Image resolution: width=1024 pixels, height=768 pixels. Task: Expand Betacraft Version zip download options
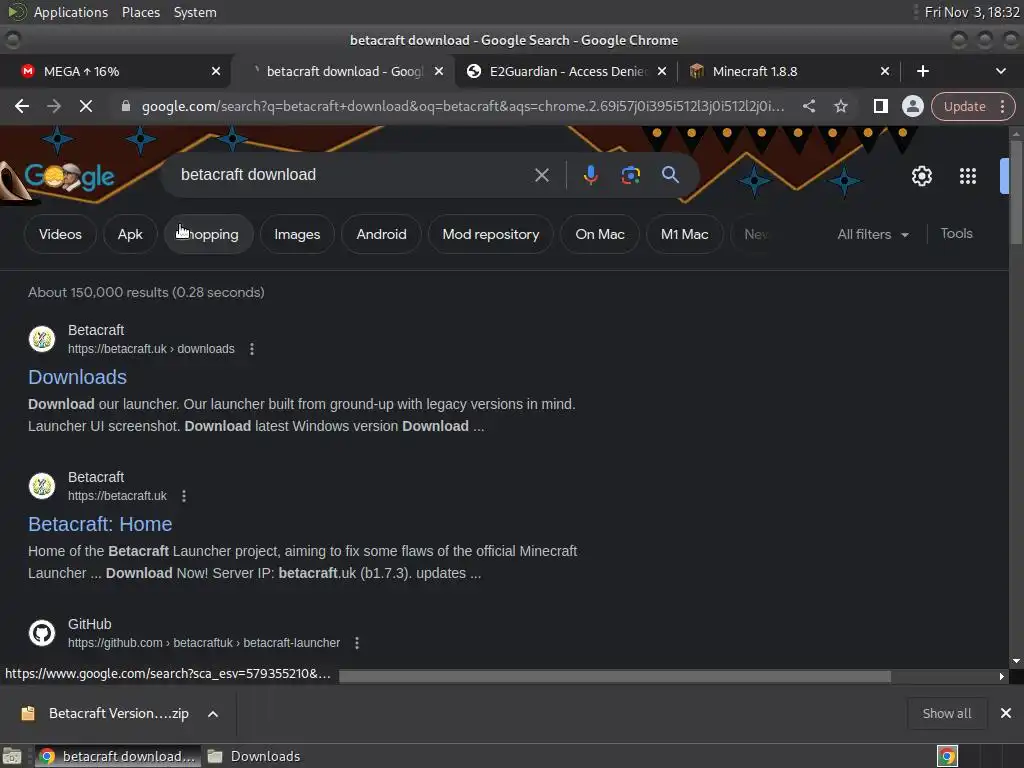pyautogui.click(x=213, y=714)
